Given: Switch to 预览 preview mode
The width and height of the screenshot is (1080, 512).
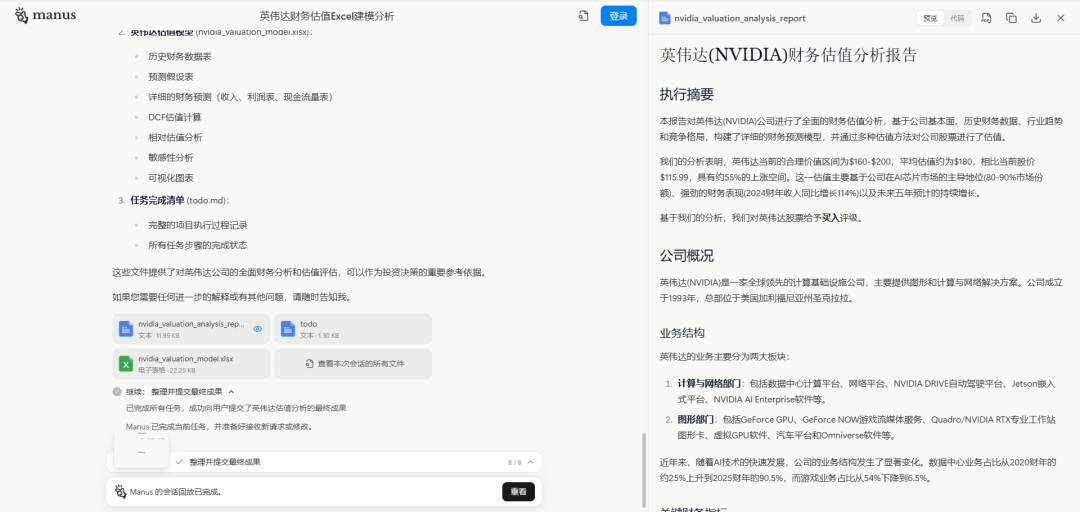Looking at the screenshot, I should (x=930, y=18).
